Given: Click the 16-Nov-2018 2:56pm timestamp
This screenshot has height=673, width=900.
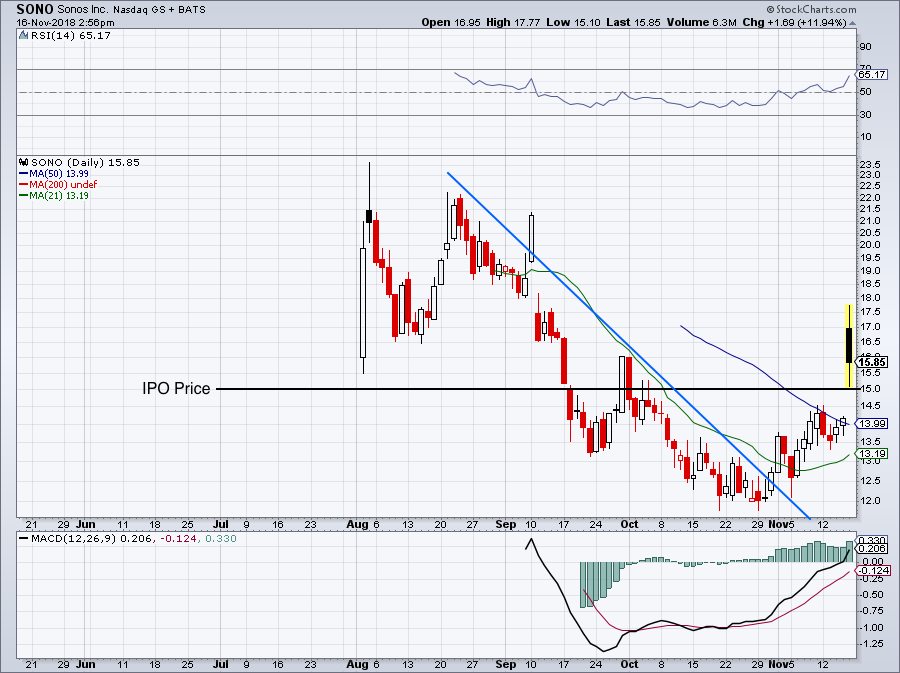Looking at the screenshot, I should click(65, 23).
